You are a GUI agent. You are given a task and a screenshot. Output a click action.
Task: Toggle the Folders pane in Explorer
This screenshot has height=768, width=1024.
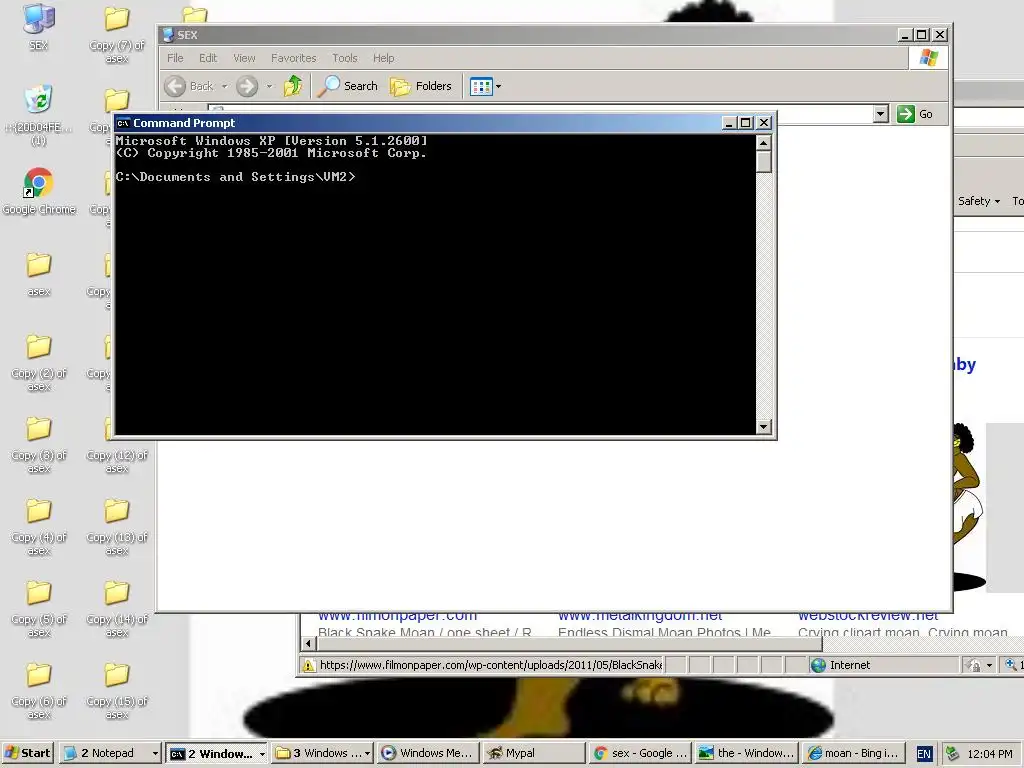coord(421,86)
